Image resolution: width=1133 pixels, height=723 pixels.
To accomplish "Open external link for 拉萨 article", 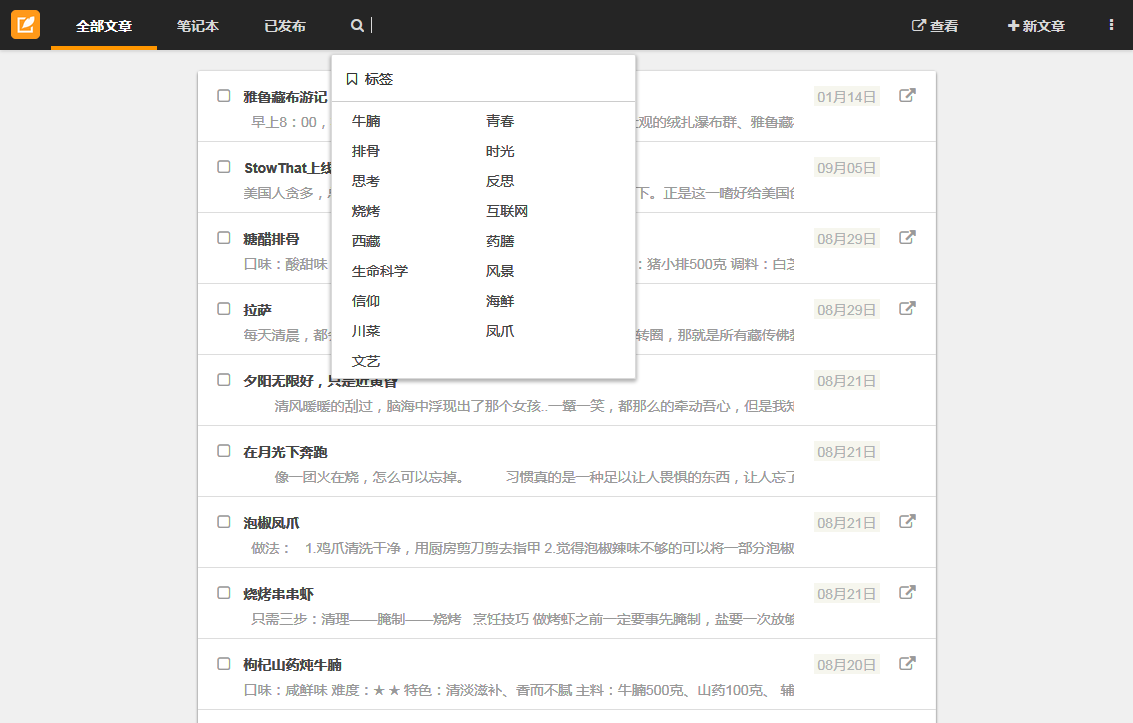I will pyautogui.click(x=907, y=308).
